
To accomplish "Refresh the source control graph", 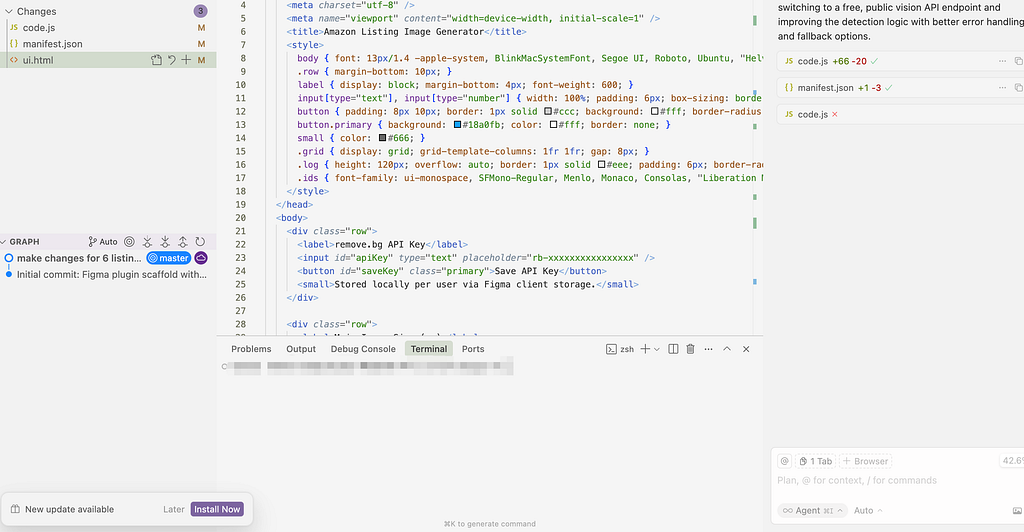I will (200, 242).
